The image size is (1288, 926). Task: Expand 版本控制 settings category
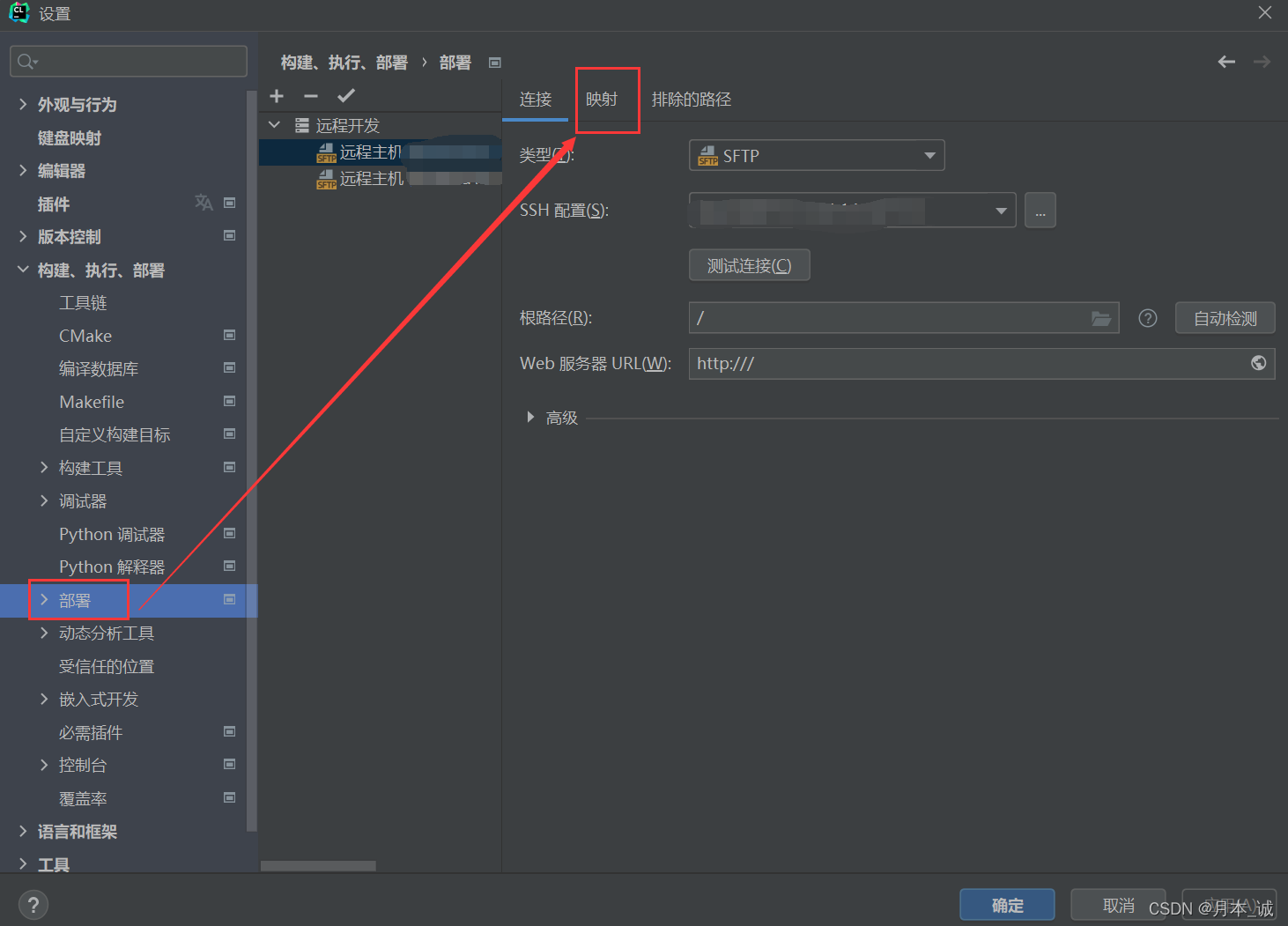point(23,236)
